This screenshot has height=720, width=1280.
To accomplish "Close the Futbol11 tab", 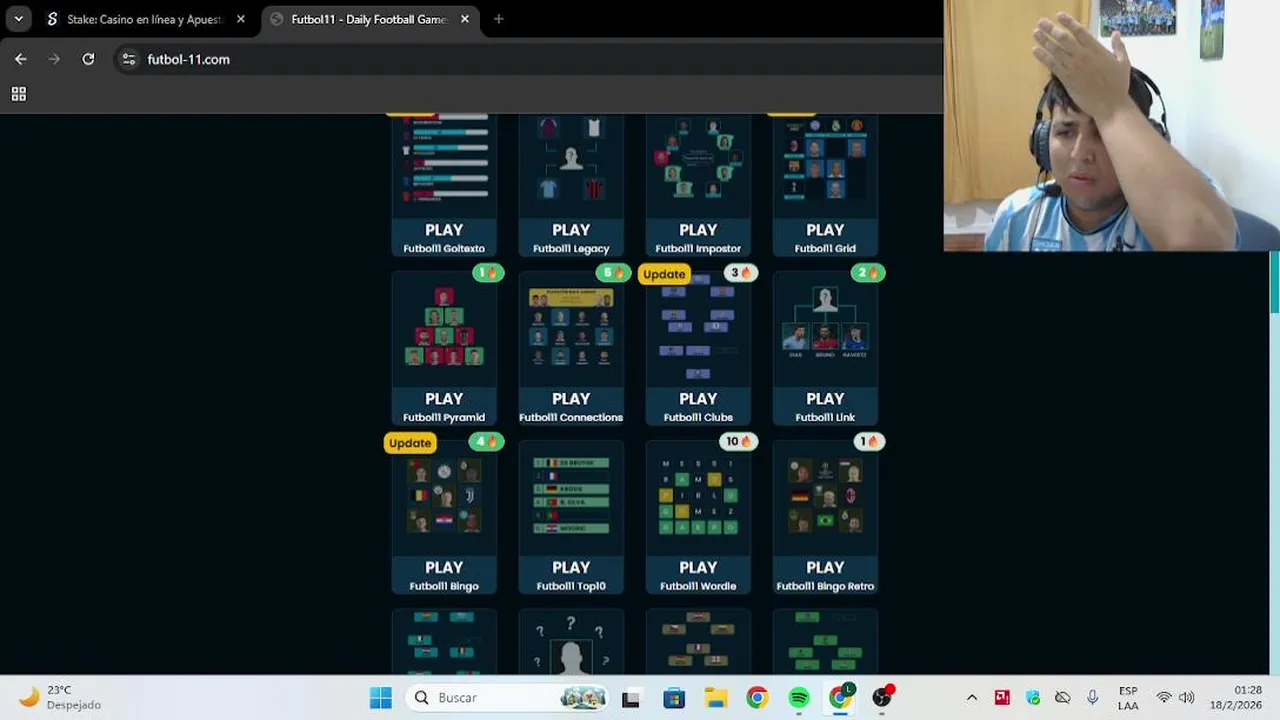I will 465,19.
